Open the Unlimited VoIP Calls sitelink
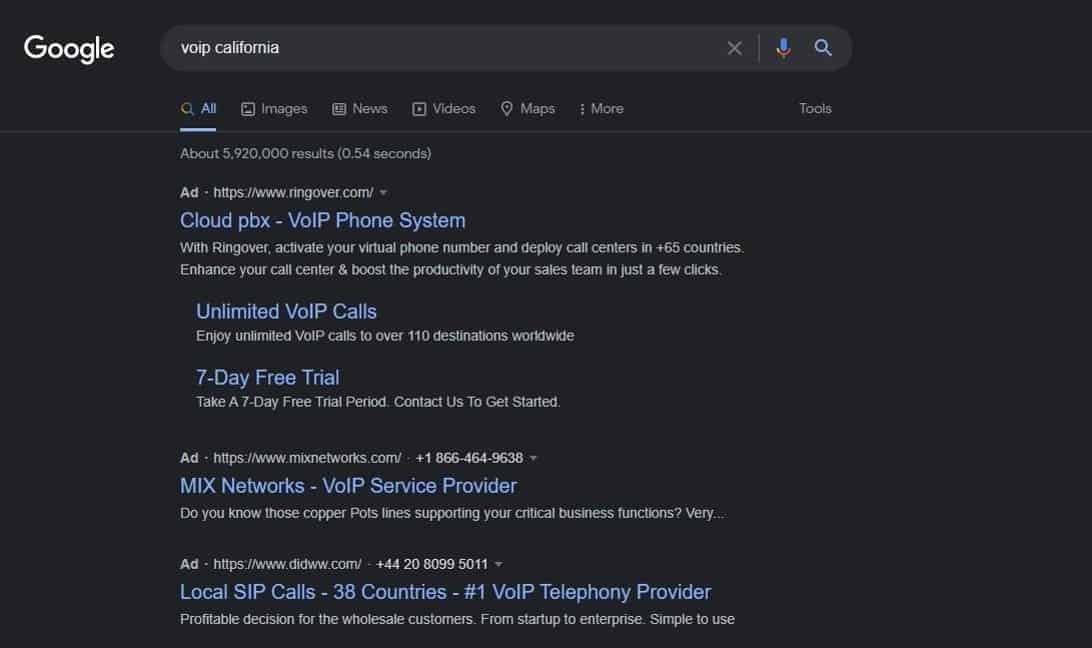The image size is (1092, 648). pyautogui.click(x=286, y=311)
